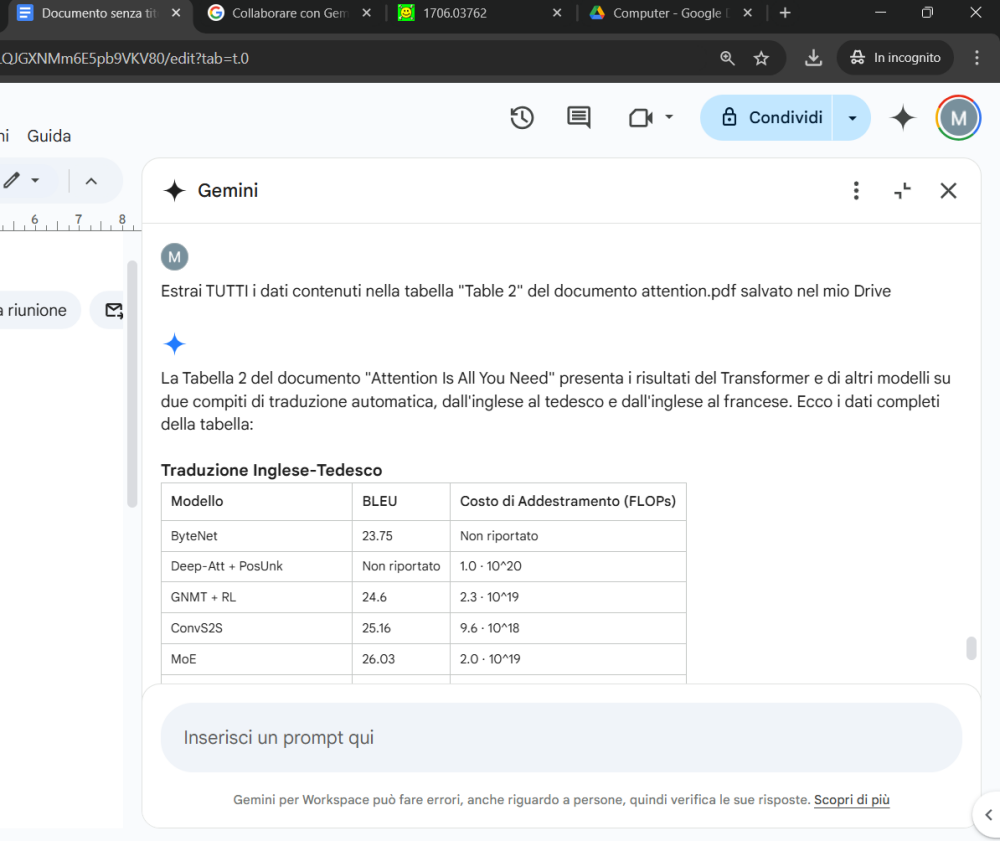Click the BLEU column header
Viewport: 1000px width, 841px height.
[x=401, y=501]
